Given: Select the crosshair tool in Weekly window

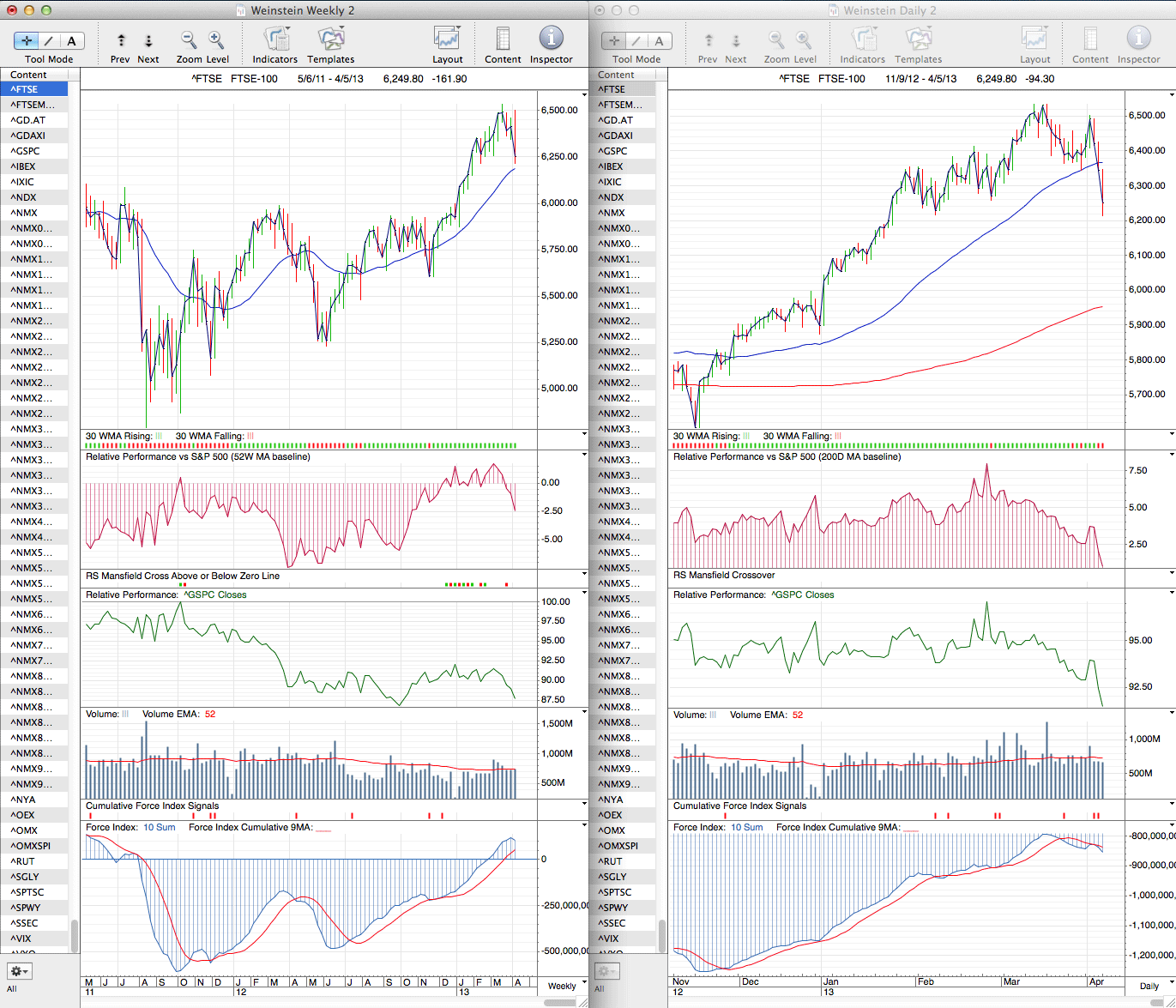Looking at the screenshot, I should click(x=27, y=40).
